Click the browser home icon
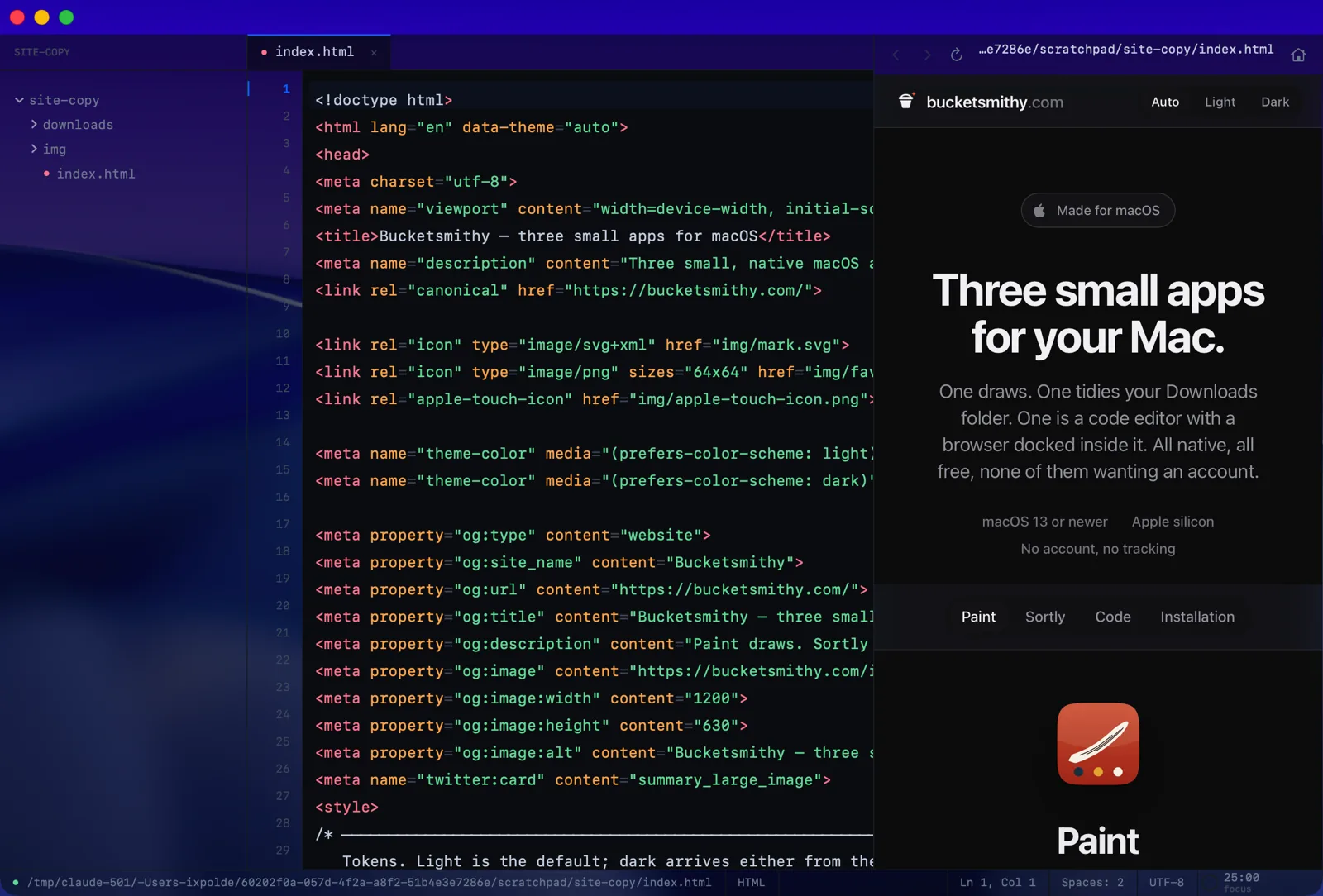The image size is (1323, 896). coord(1298,55)
